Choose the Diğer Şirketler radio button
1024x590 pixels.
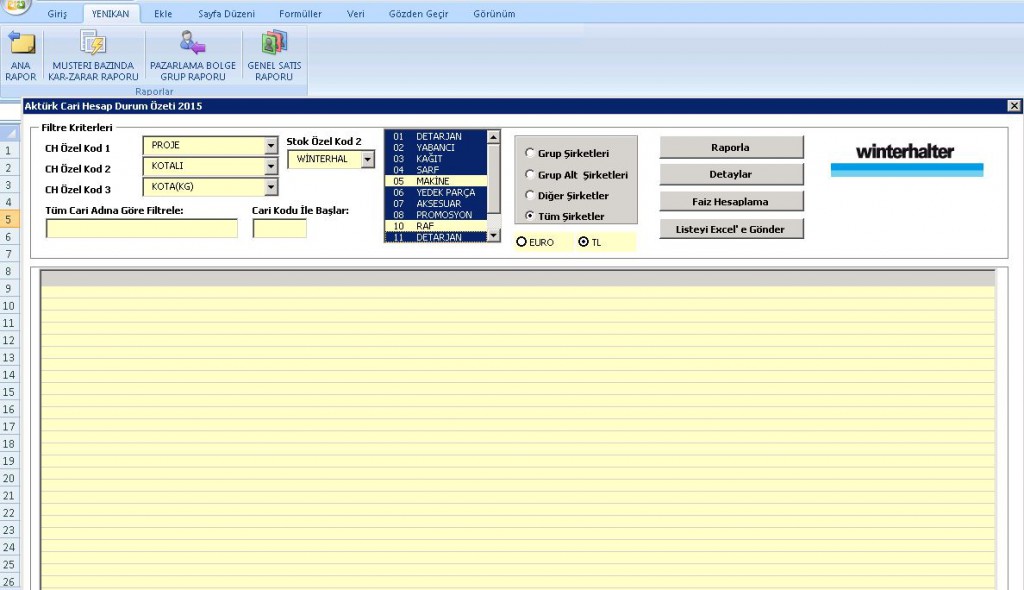tap(530, 195)
